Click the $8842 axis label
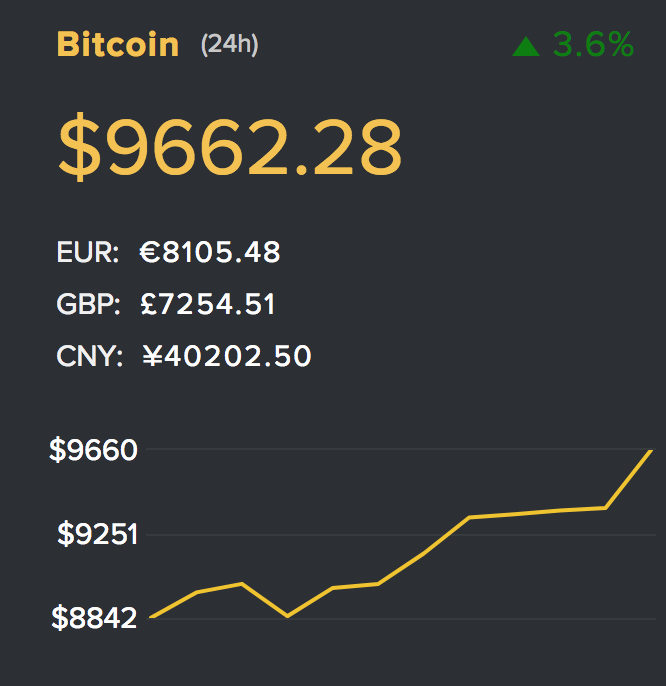This screenshot has width=666, height=686. click(x=94, y=617)
